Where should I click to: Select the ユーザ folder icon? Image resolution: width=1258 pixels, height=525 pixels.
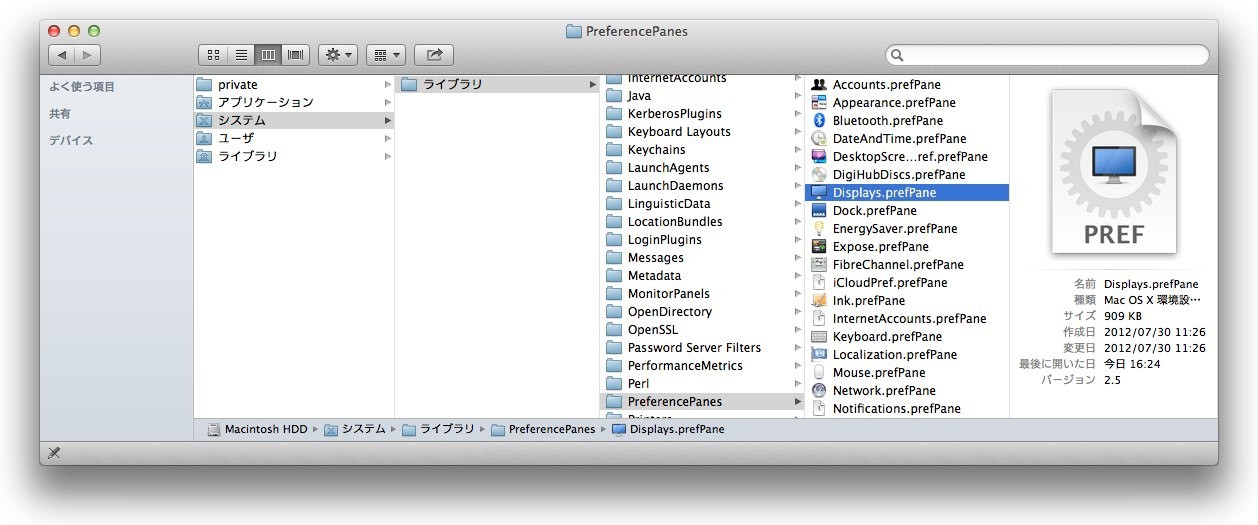[x=204, y=138]
